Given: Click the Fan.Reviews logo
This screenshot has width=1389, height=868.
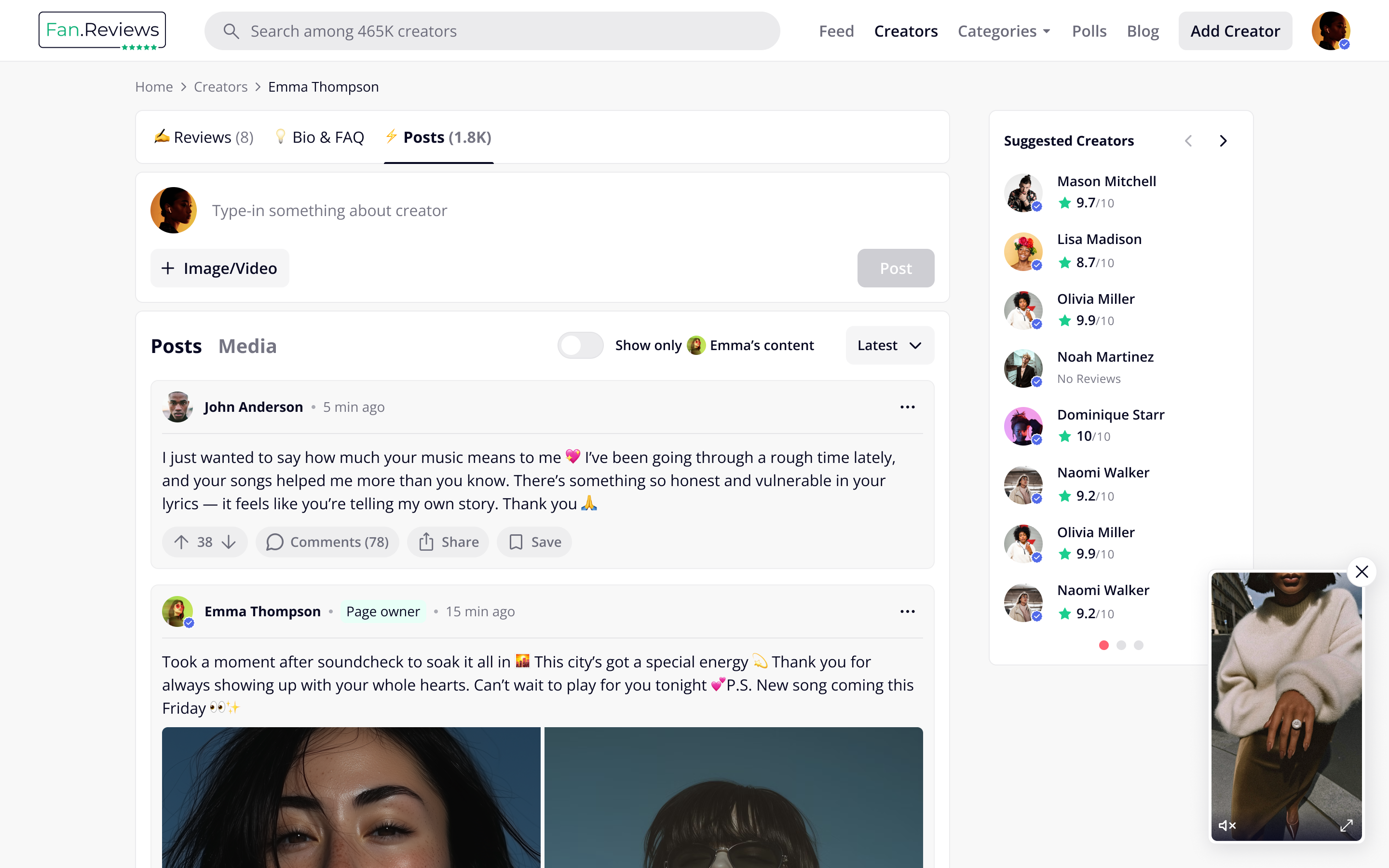Looking at the screenshot, I should point(102,30).
